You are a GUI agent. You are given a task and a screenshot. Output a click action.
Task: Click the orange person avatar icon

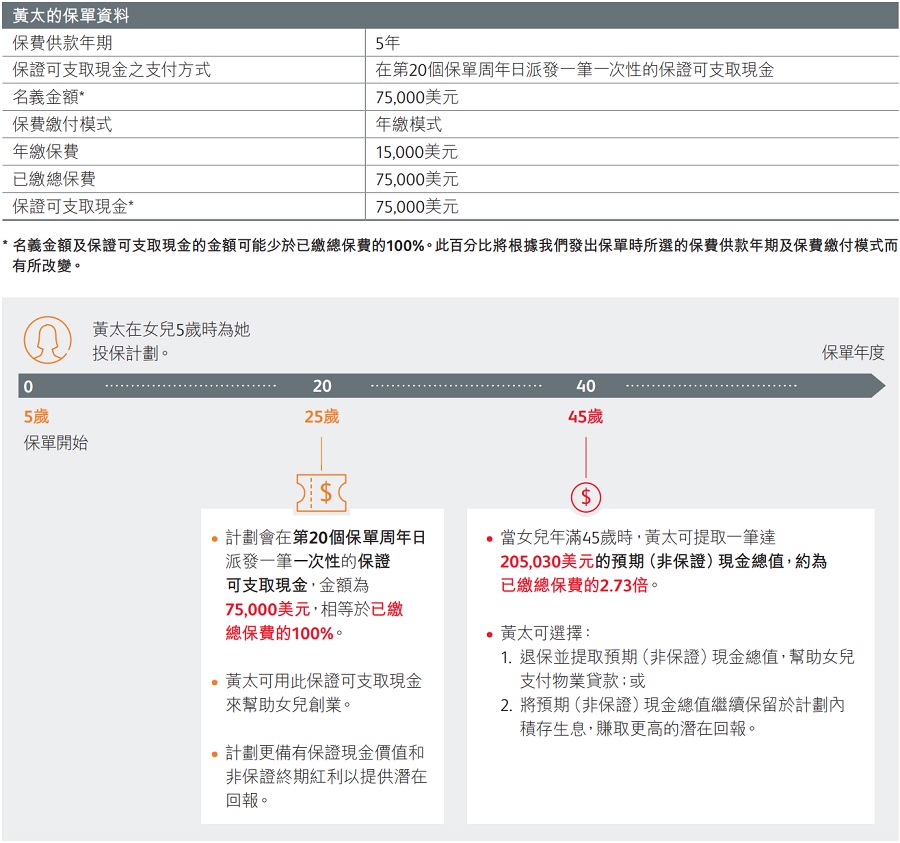click(47, 340)
